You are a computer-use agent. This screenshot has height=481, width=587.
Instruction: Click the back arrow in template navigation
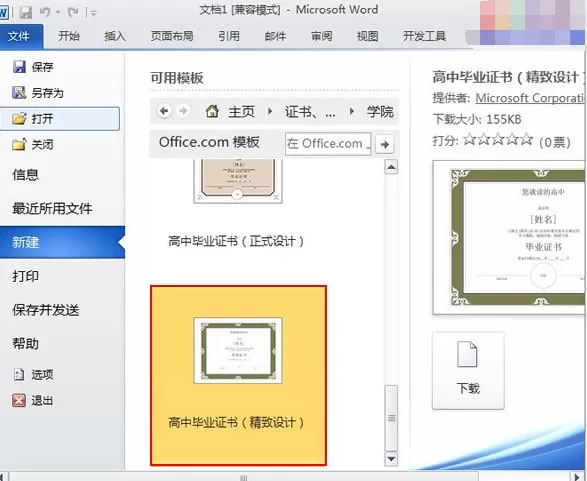tap(164, 111)
